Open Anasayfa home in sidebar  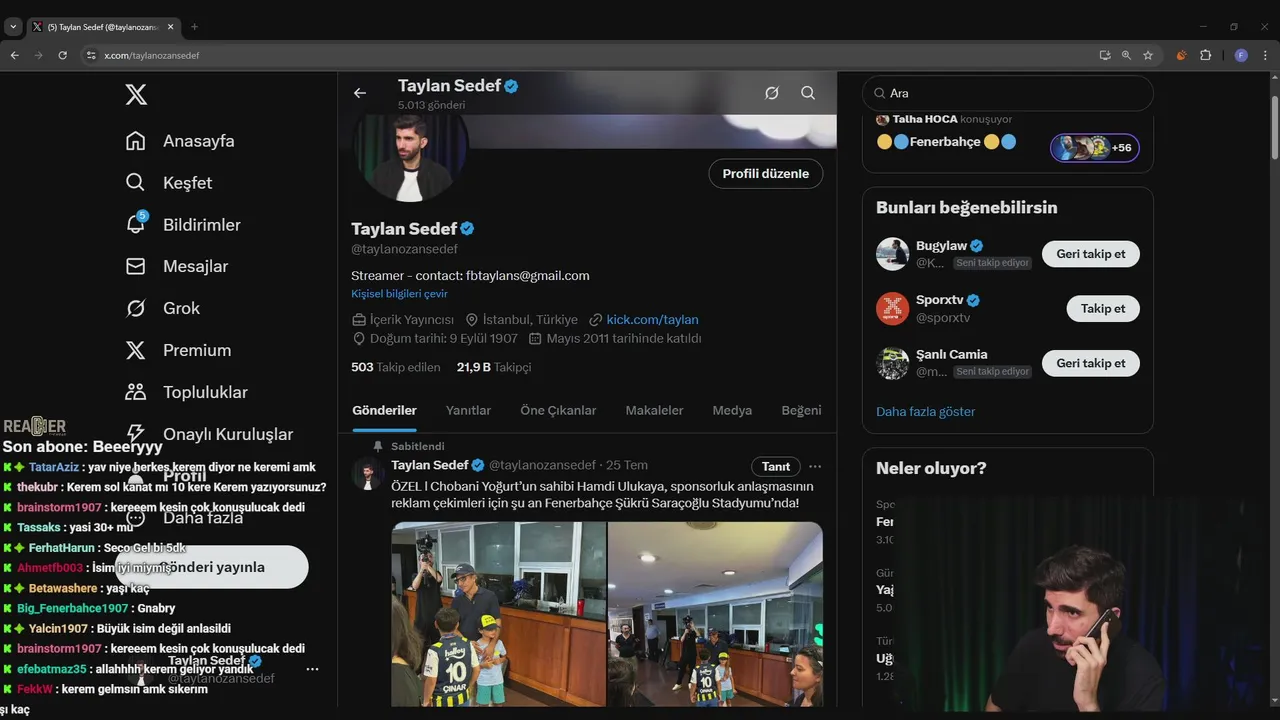pyautogui.click(x=181, y=141)
